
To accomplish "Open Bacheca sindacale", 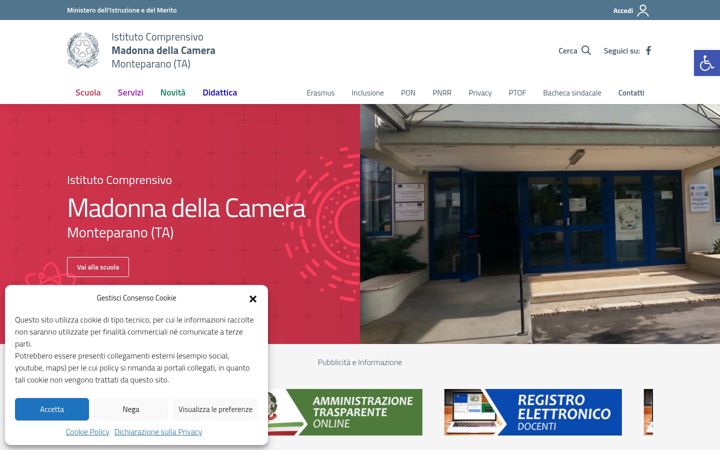I will point(572,93).
